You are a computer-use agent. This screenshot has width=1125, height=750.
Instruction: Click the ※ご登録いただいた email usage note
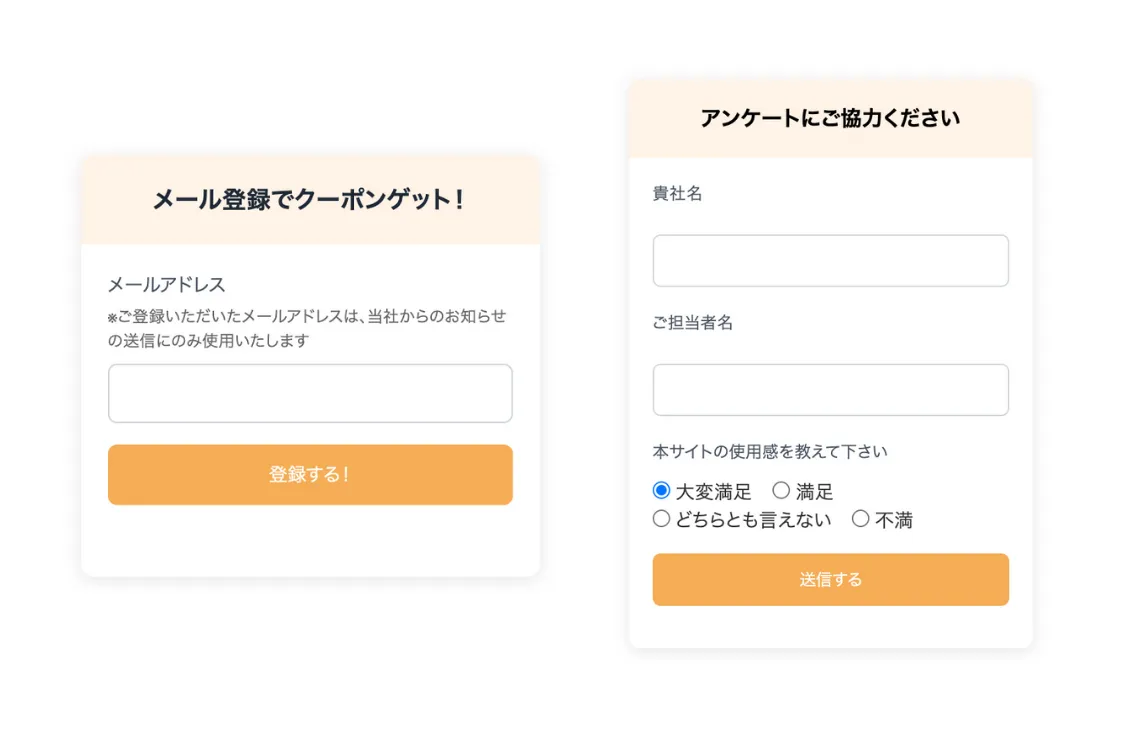click(307, 328)
